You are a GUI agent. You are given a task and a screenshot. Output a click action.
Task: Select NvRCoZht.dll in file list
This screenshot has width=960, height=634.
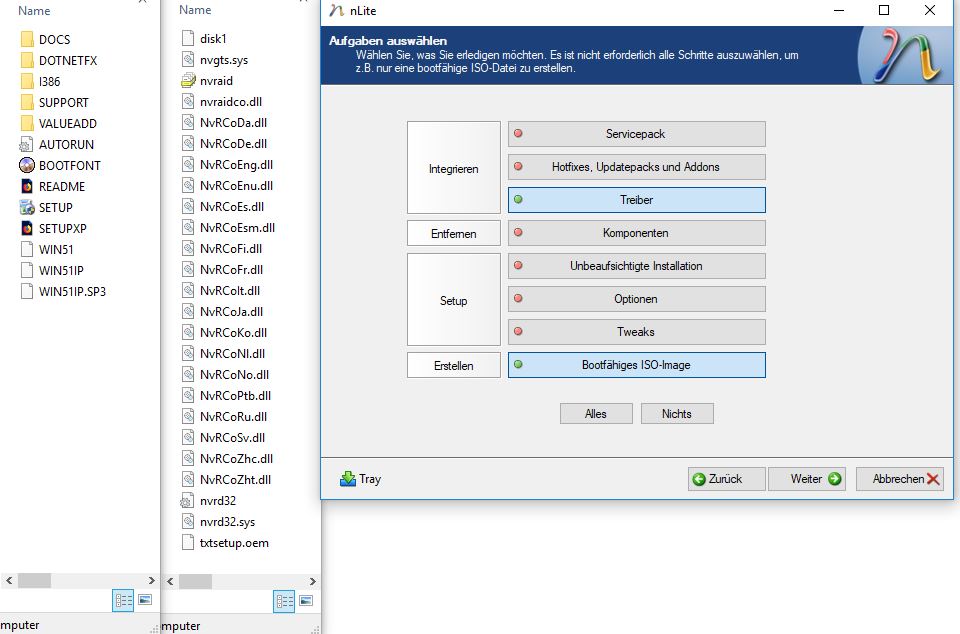click(x=235, y=479)
